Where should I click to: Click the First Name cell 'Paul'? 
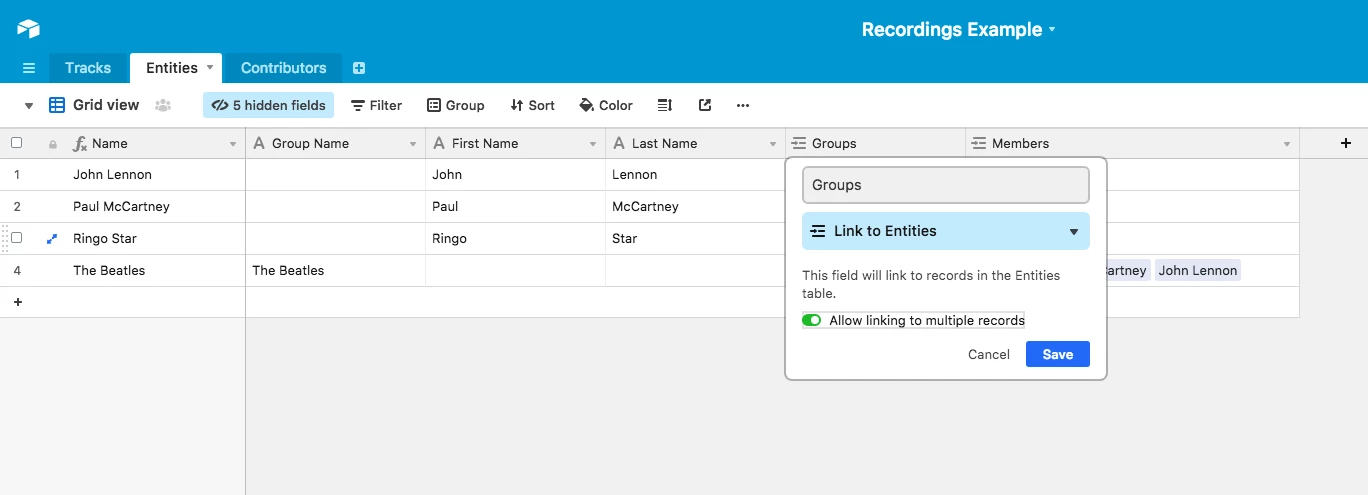tap(516, 206)
